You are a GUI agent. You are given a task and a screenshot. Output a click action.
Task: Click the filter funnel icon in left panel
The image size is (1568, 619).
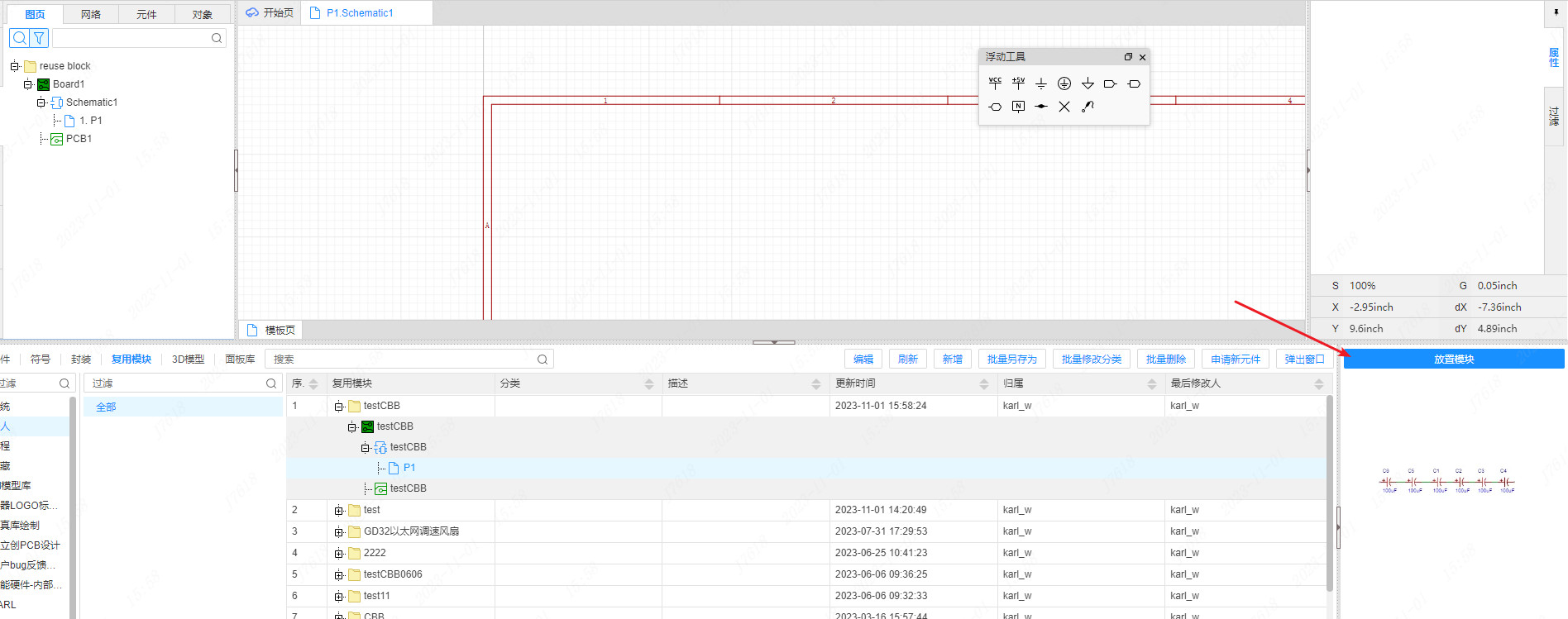pos(39,38)
